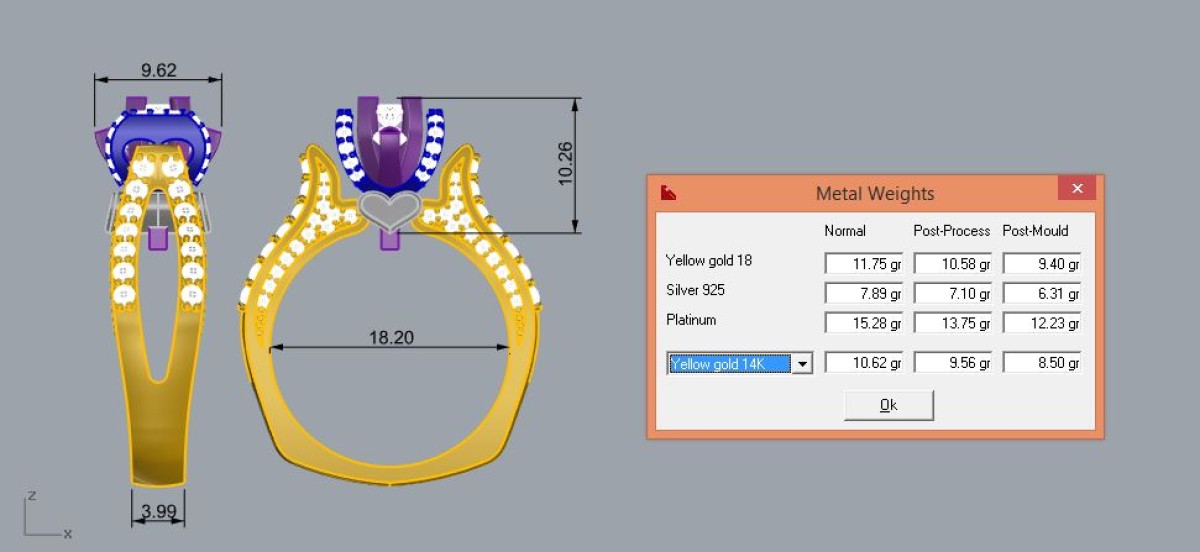The height and width of the screenshot is (552, 1200).
Task: Click the 14K Post-Mould 8.50 field
Action: (x=1042, y=364)
